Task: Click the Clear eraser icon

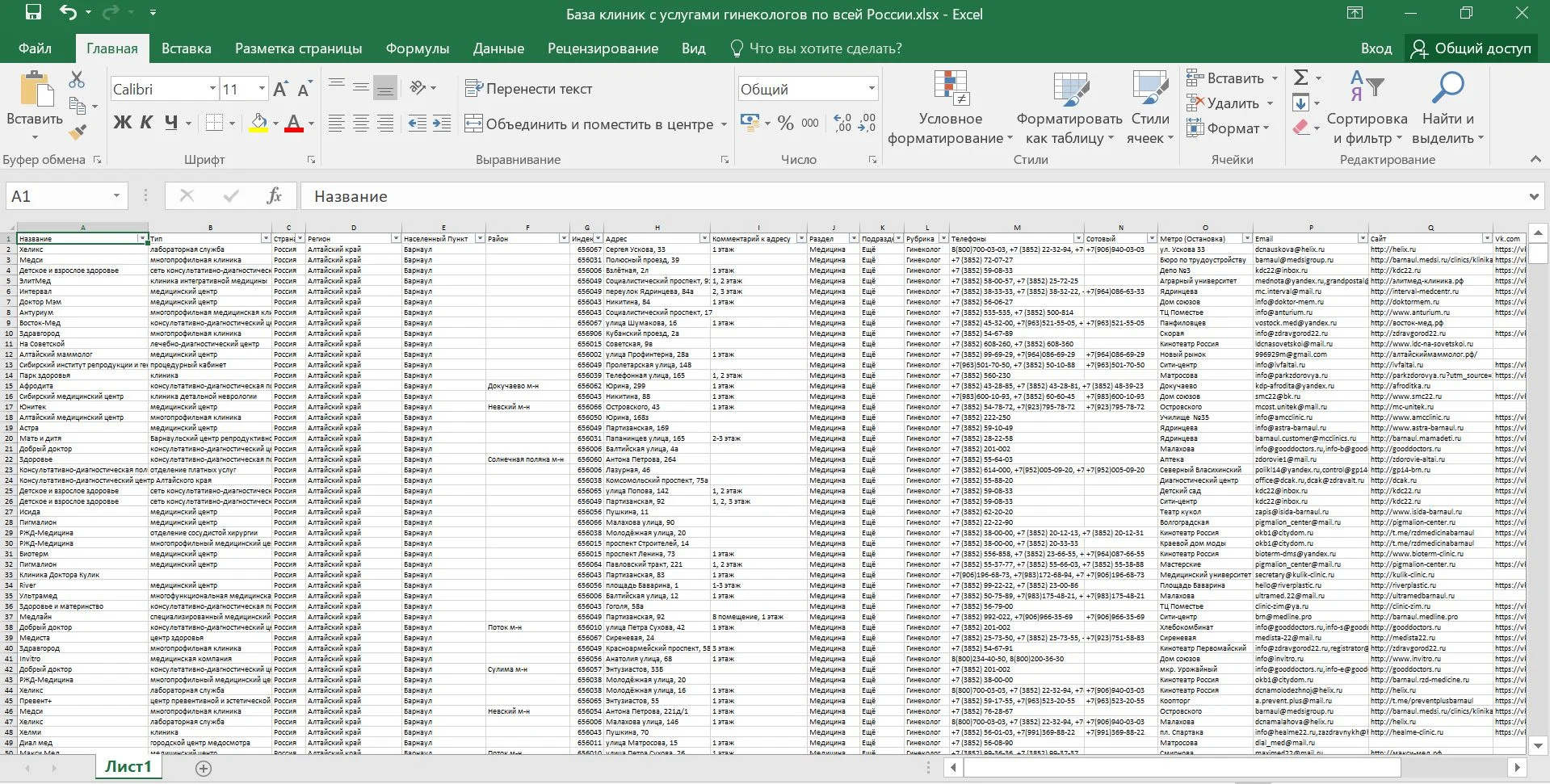Action: coord(1300,128)
